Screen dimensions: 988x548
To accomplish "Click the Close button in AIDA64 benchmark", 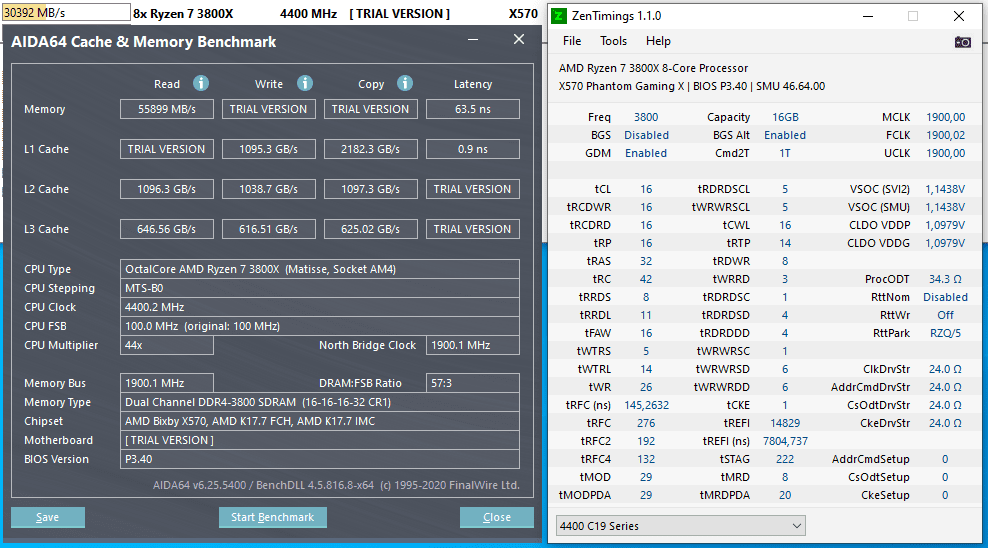I will coord(497,517).
